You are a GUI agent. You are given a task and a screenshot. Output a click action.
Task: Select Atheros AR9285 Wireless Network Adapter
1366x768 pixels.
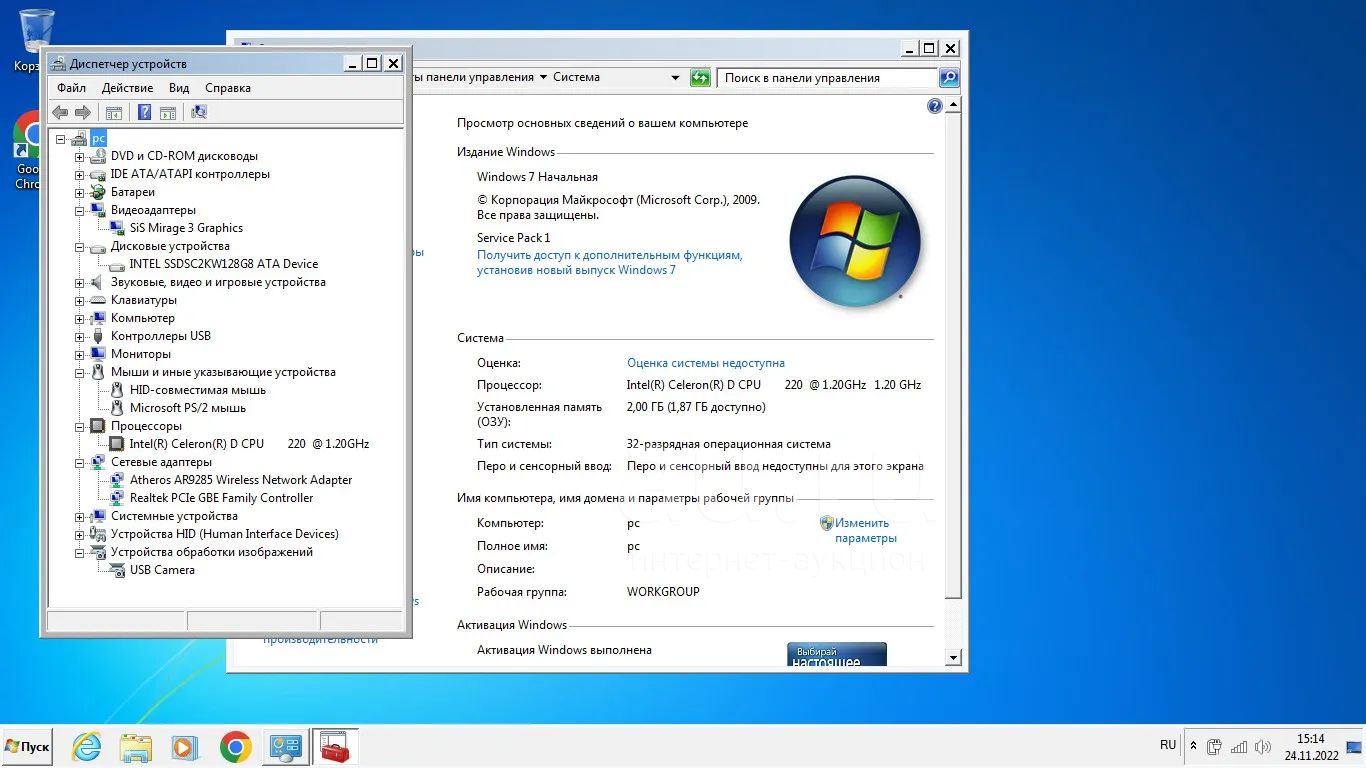pyautogui.click(x=240, y=480)
